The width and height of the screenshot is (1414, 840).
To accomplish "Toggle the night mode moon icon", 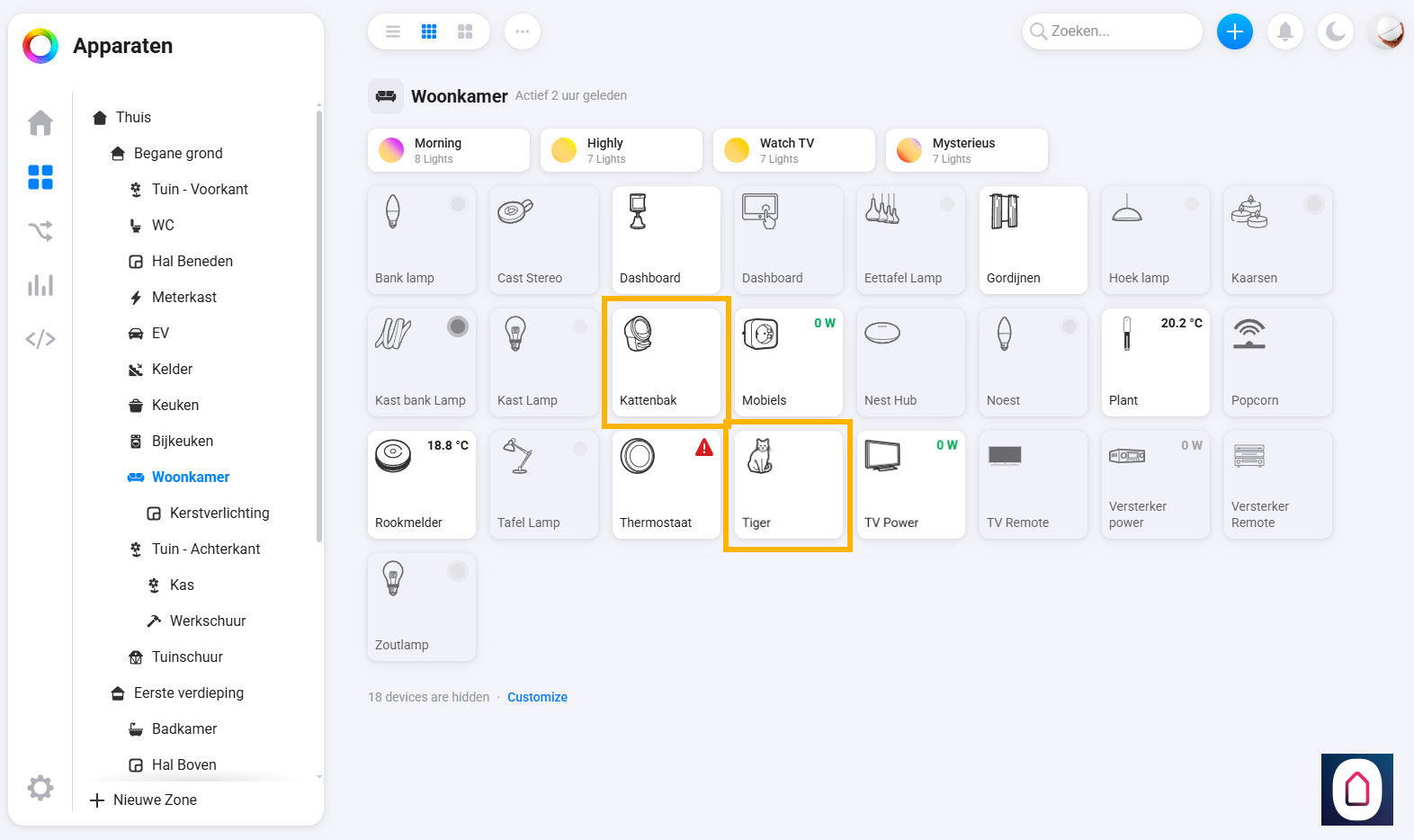I will tap(1336, 31).
